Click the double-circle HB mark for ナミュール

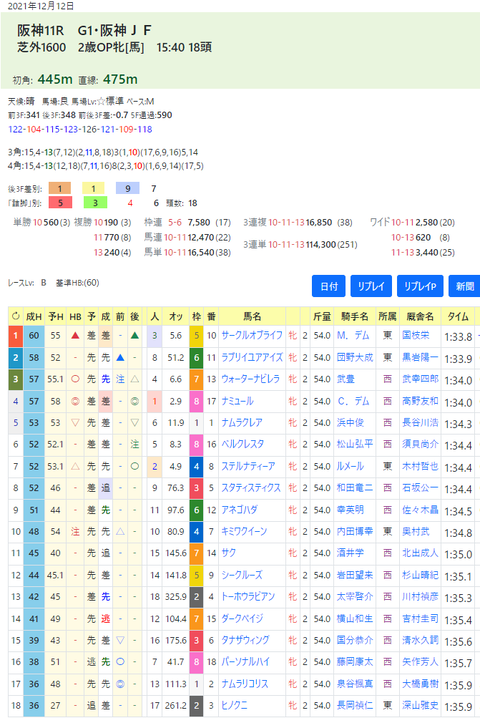75,401
